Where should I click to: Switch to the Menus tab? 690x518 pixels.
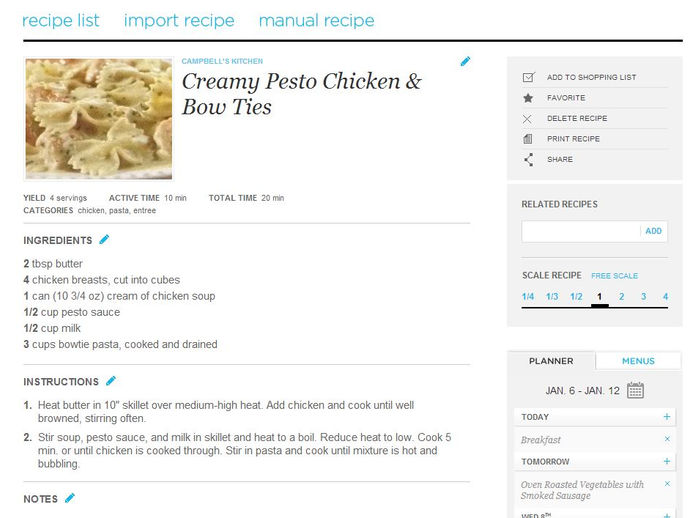click(x=638, y=361)
